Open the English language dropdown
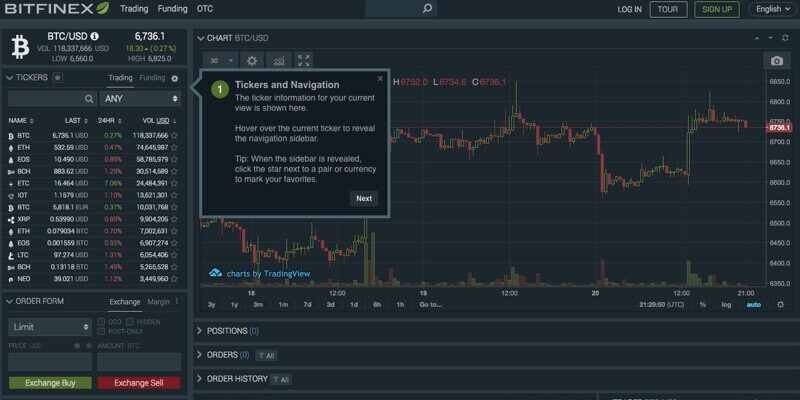 point(772,9)
